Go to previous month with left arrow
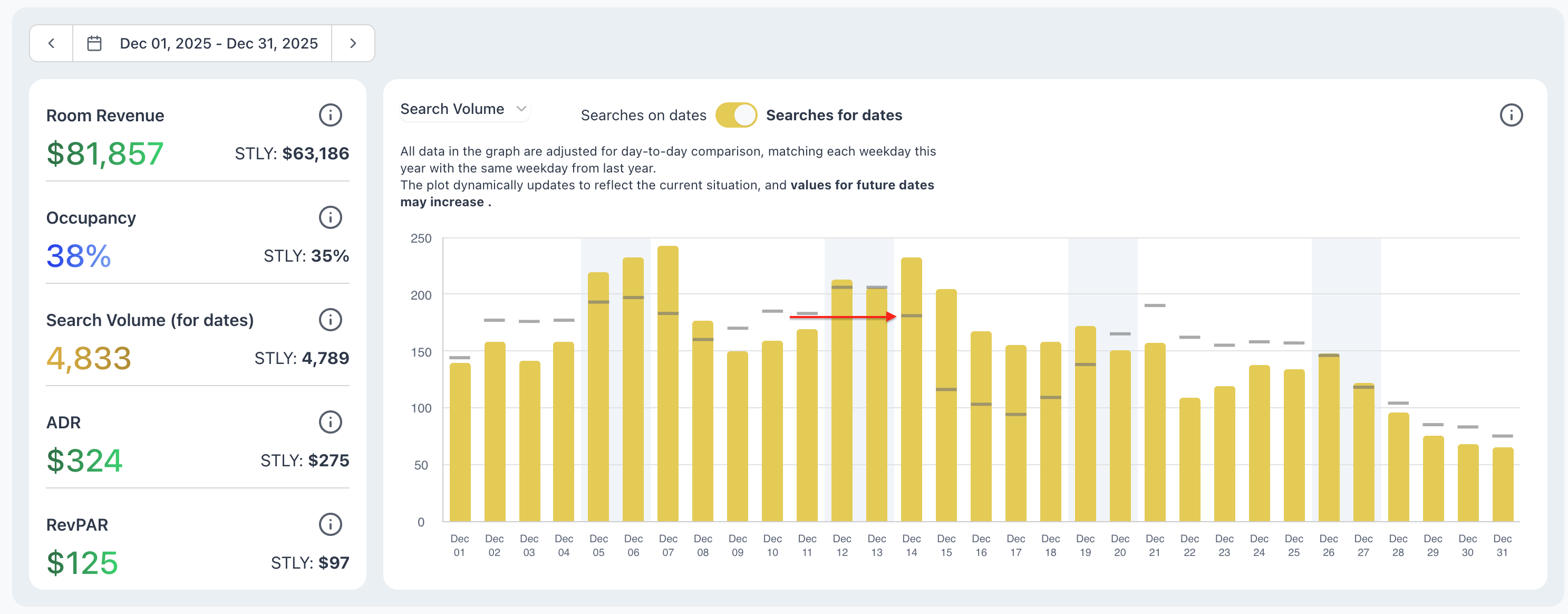Viewport: 1568px width, 614px height. point(52,43)
